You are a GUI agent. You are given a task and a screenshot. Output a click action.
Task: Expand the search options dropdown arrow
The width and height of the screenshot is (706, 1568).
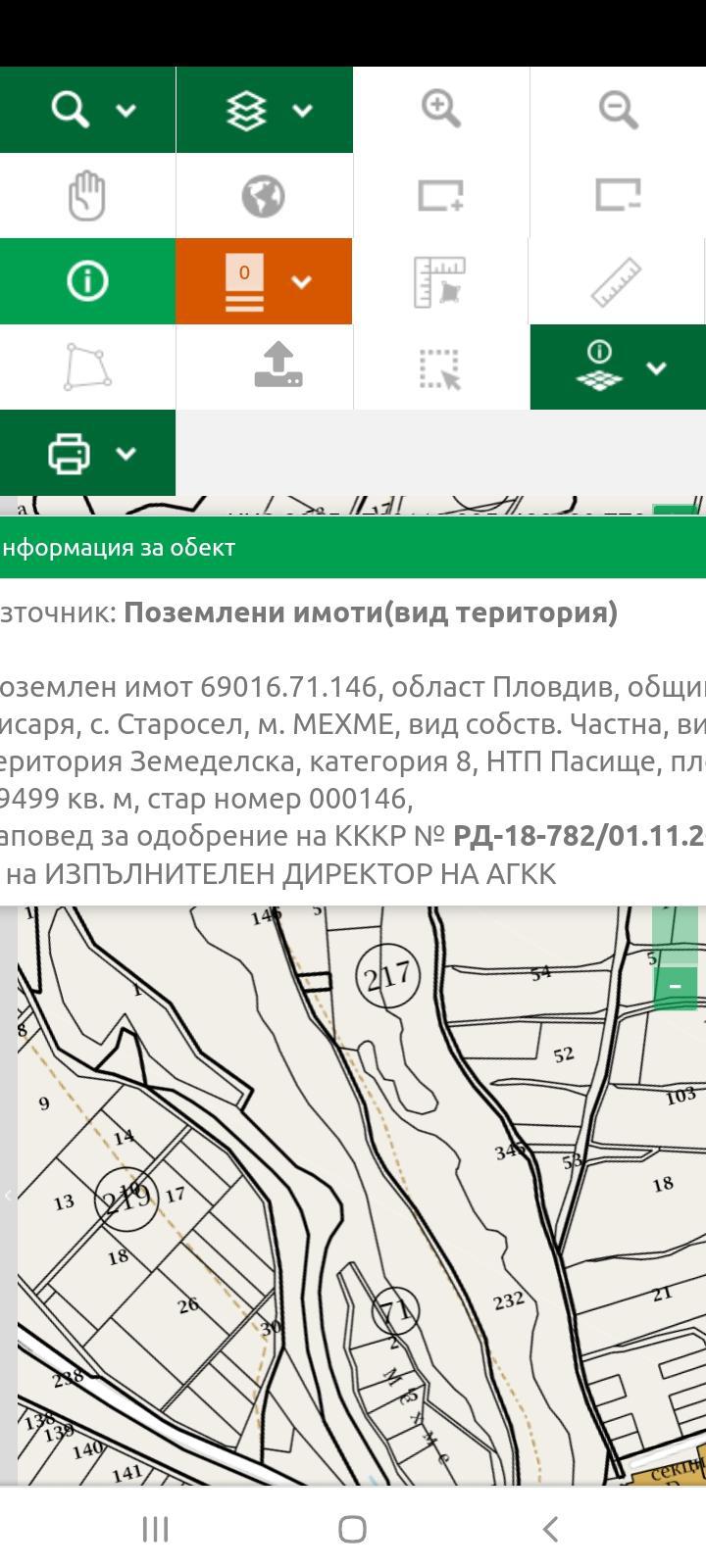coord(126,111)
